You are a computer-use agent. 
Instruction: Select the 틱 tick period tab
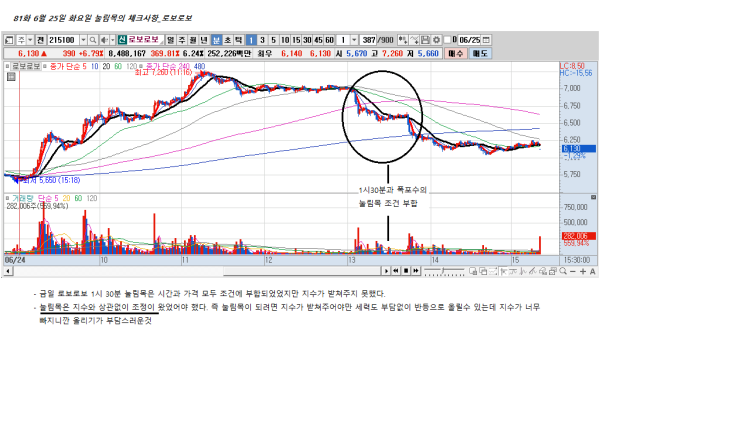(x=238, y=40)
